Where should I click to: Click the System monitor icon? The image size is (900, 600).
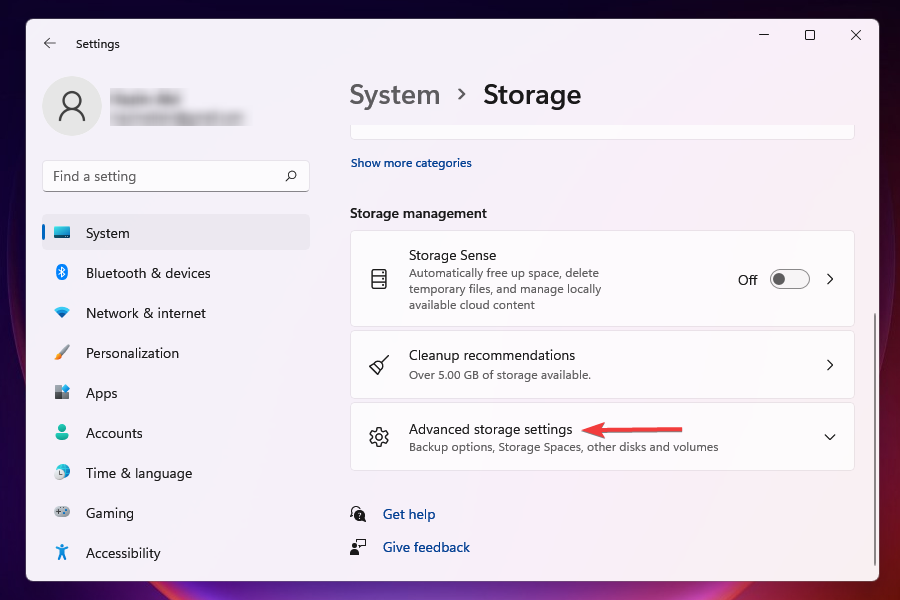tap(62, 233)
